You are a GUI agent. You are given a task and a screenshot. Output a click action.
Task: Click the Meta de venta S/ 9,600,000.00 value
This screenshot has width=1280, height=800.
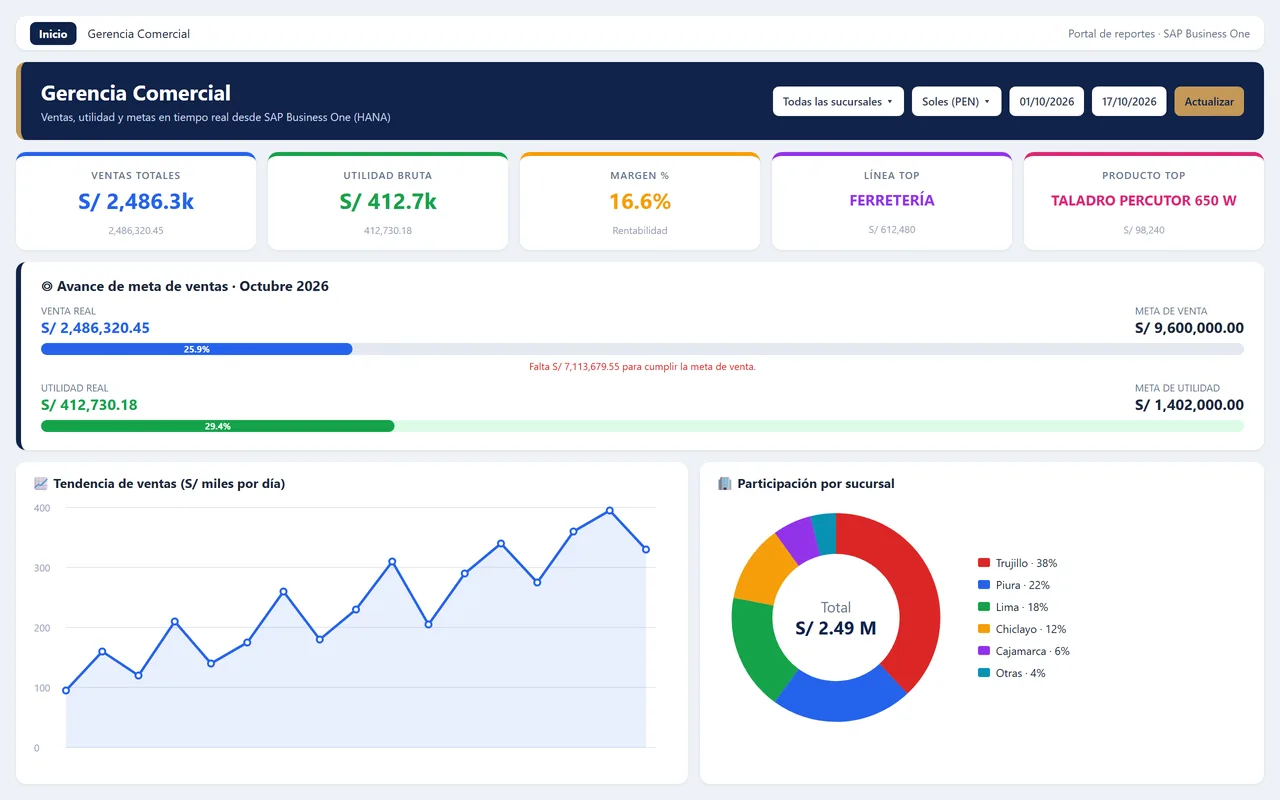click(x=1189, y=328)
